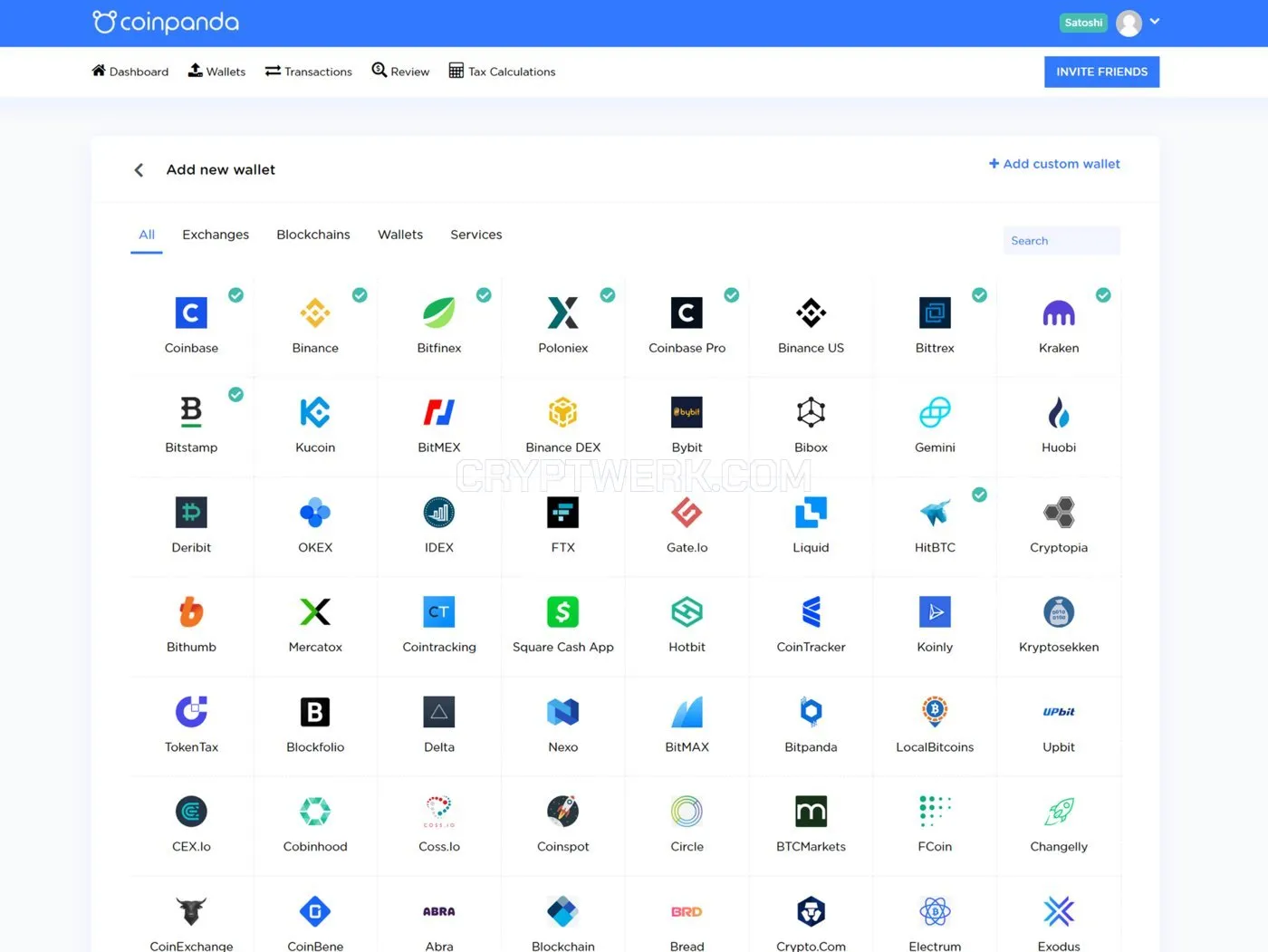Screen dimensions: 1268x952
Task: Select the Binance DEX icon
Action: pos(563,412)
